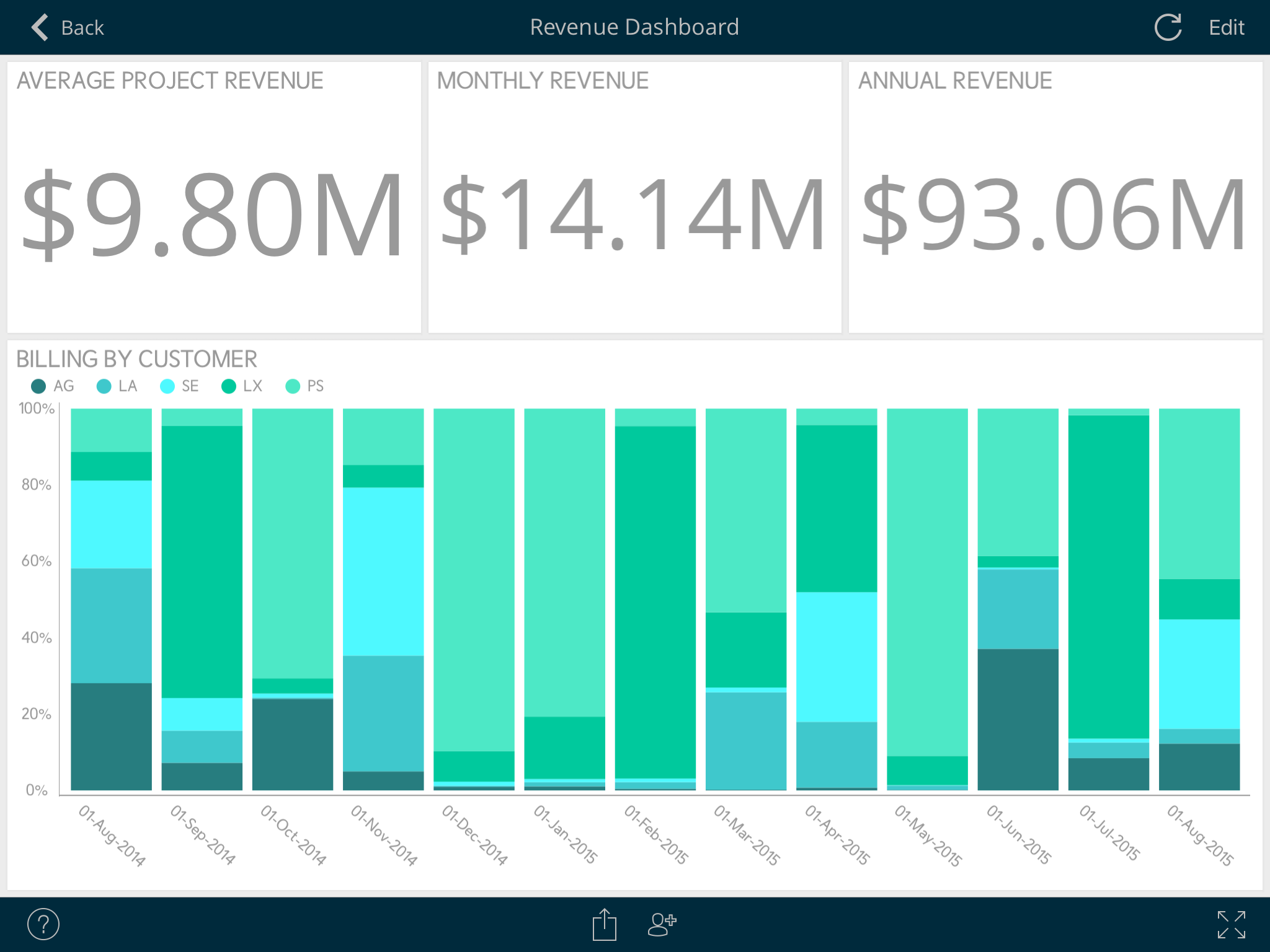
Task: Select the LX segment in 01-Jul-2015 bar
Action: tap(1109, 576)
